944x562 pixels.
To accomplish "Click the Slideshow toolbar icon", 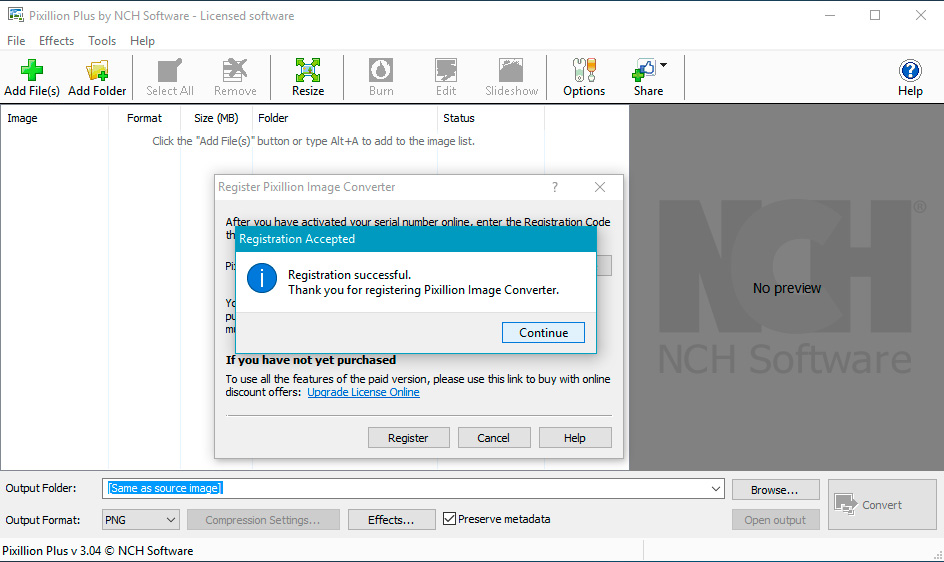I will click(511, 77).
